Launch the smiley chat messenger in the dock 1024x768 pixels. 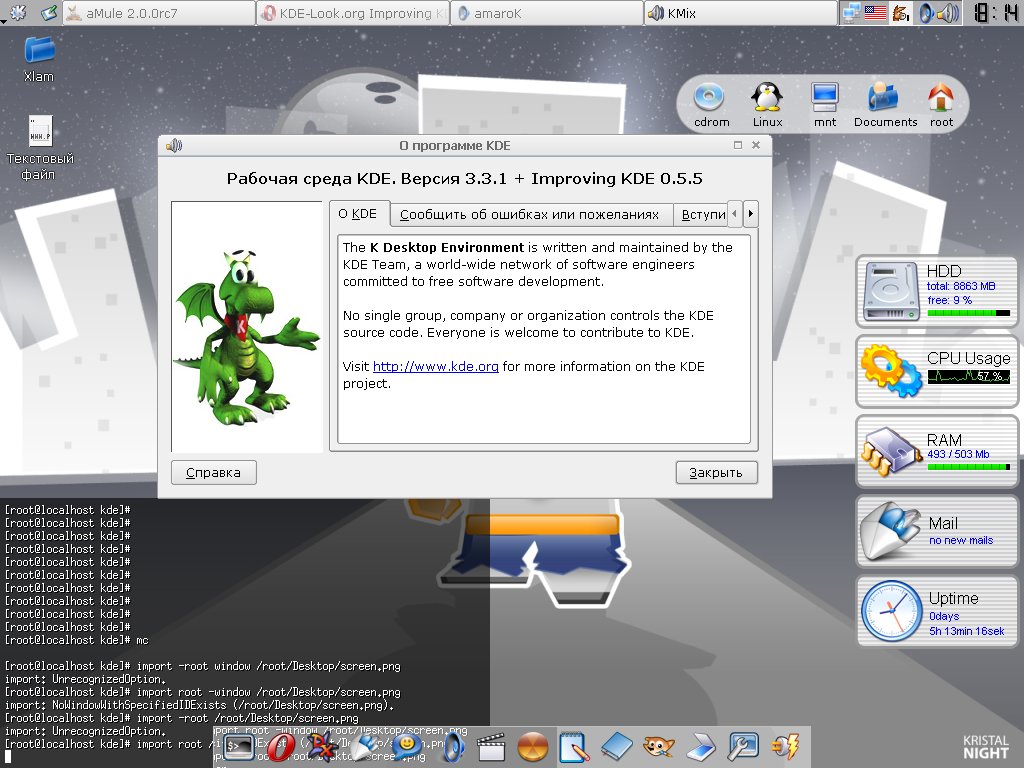[x=408, y=746]
